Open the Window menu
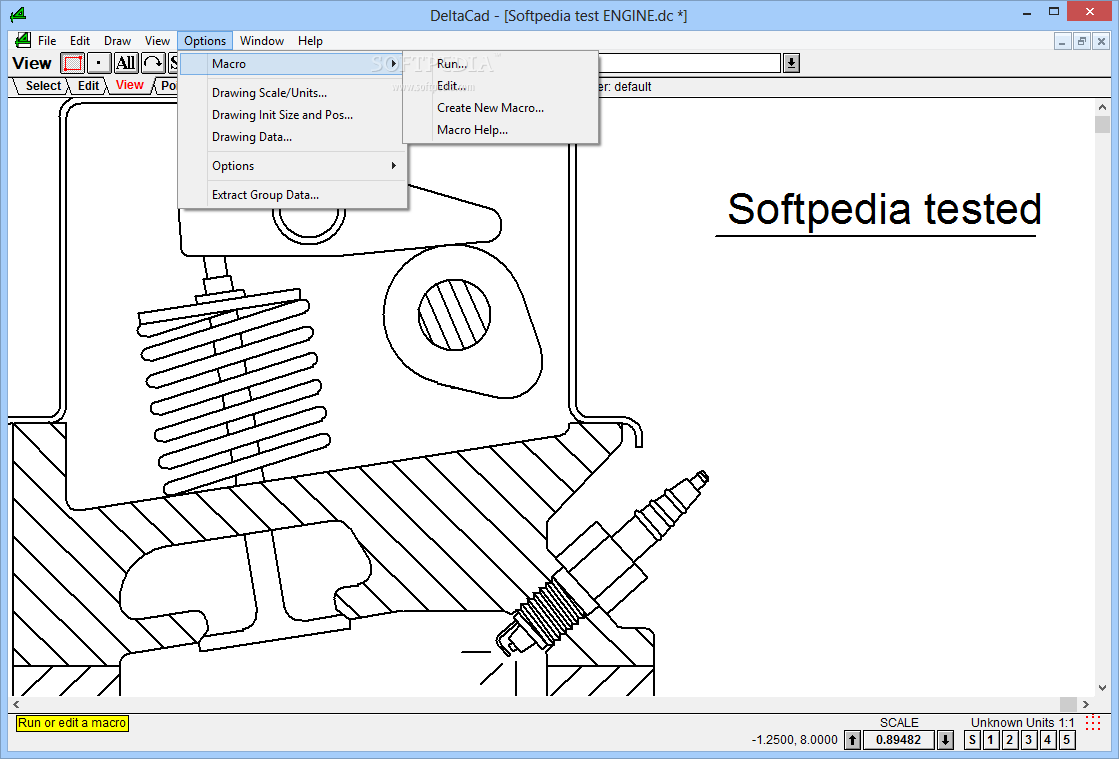Viewport: 1119px width, 759px height. click(262, 41)
